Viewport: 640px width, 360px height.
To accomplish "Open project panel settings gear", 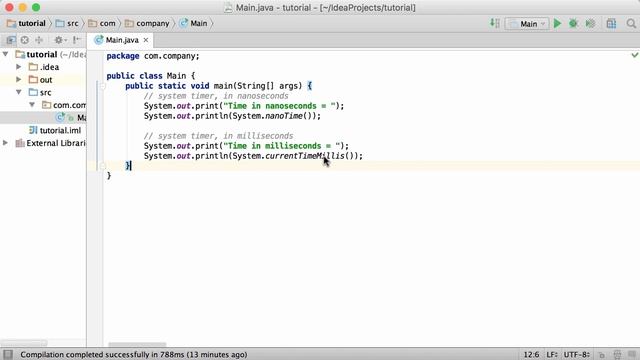I will tap(60, 40).
